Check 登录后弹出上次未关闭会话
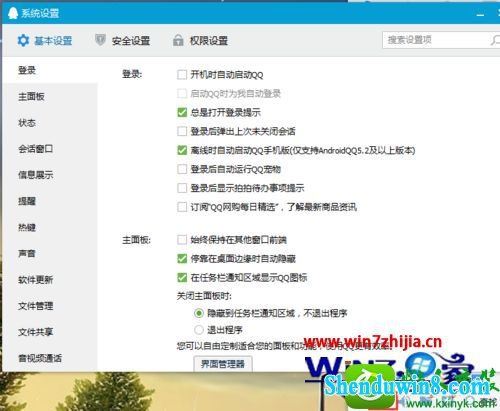 pyautogui.click(x=182, y=131)
